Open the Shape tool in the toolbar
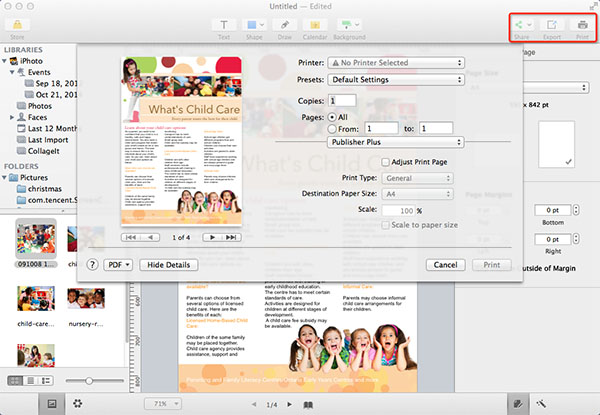 (x=253, y=24)
